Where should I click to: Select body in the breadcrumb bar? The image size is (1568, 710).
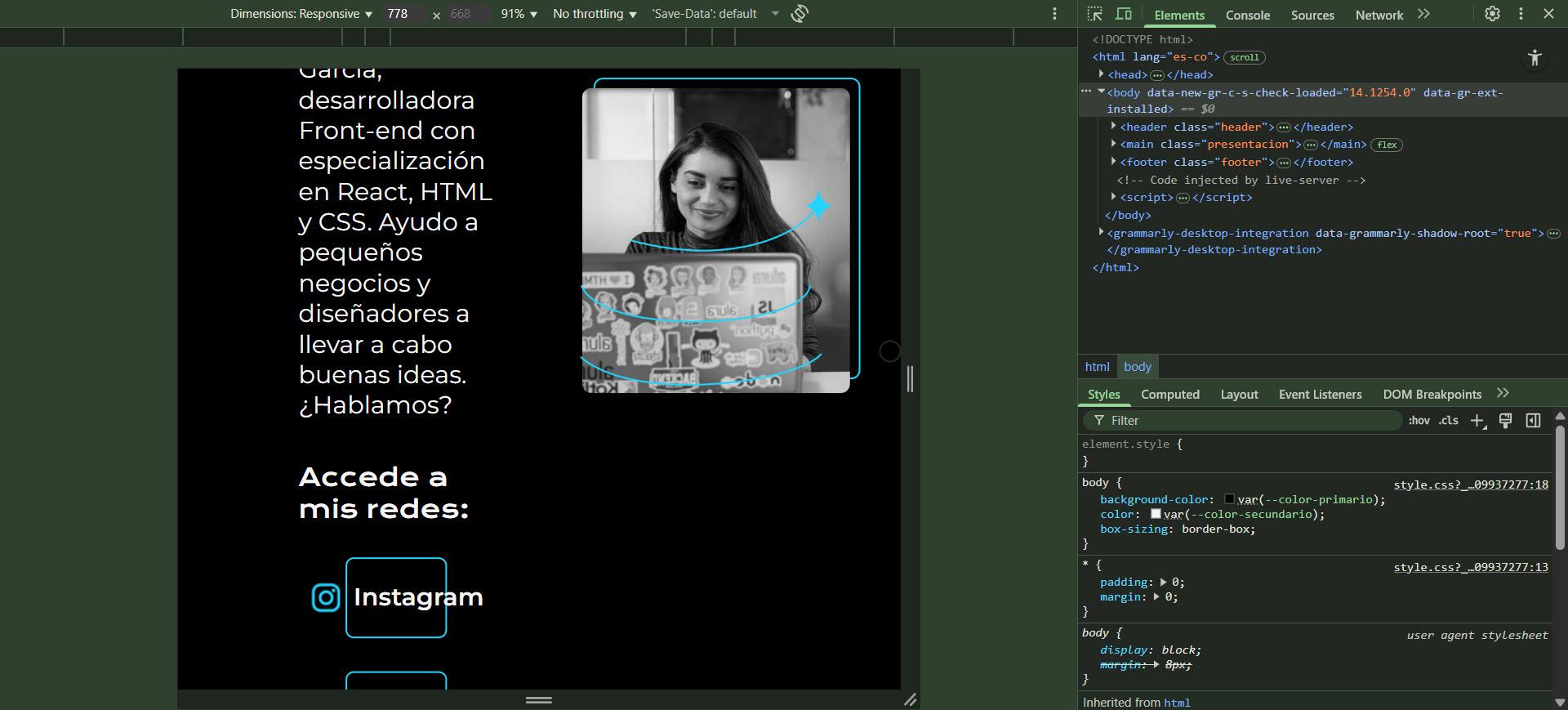(1137, 367)
